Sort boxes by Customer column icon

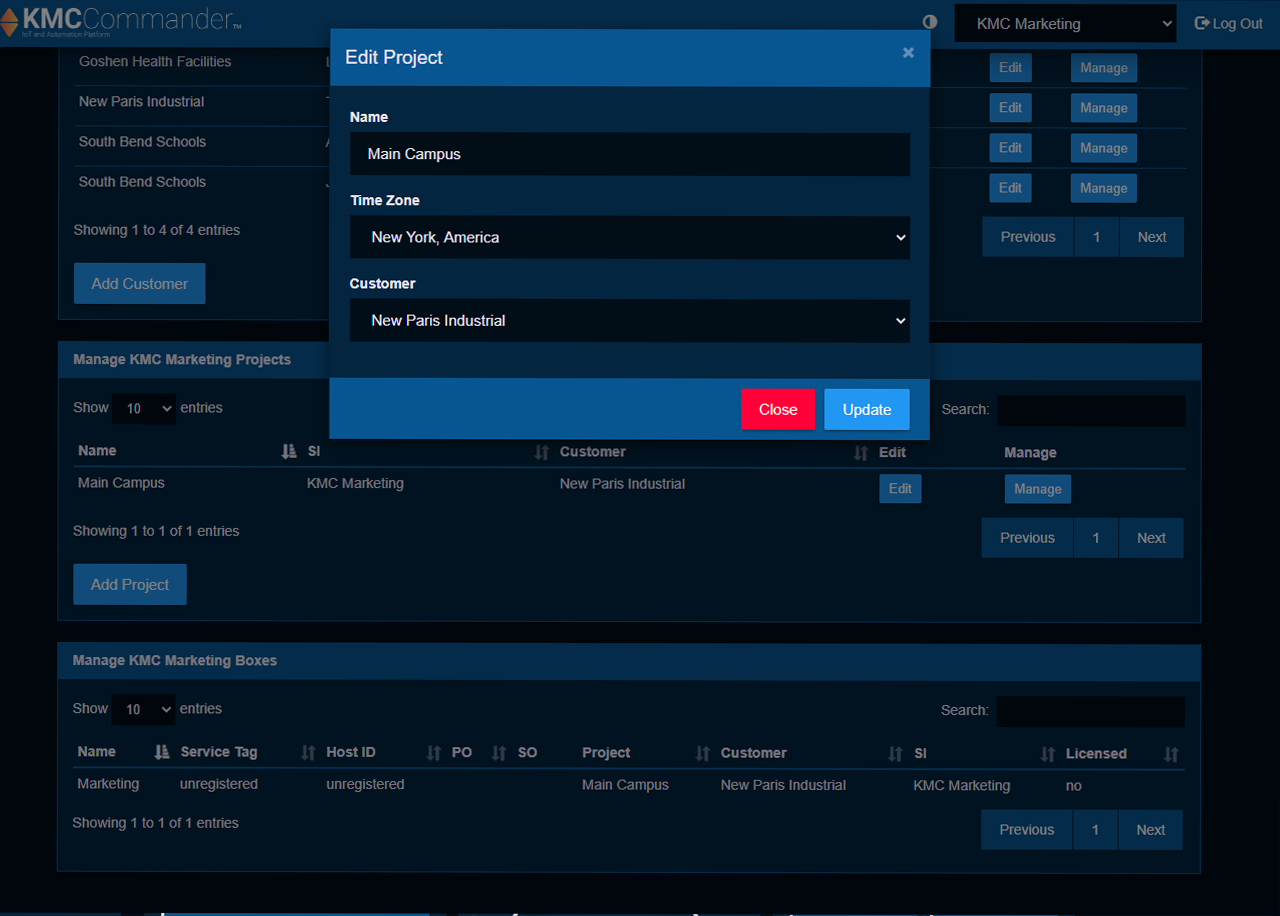click(x=896, y=753)
